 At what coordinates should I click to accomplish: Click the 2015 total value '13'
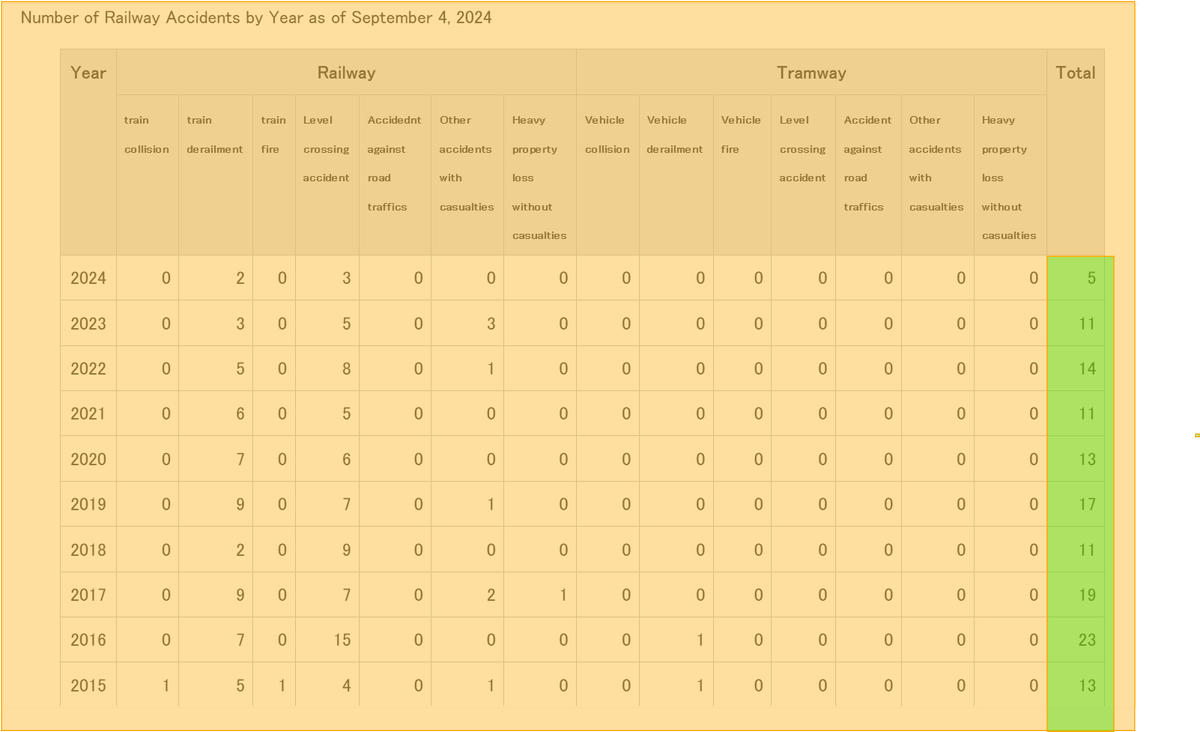tap(1087, 686)
